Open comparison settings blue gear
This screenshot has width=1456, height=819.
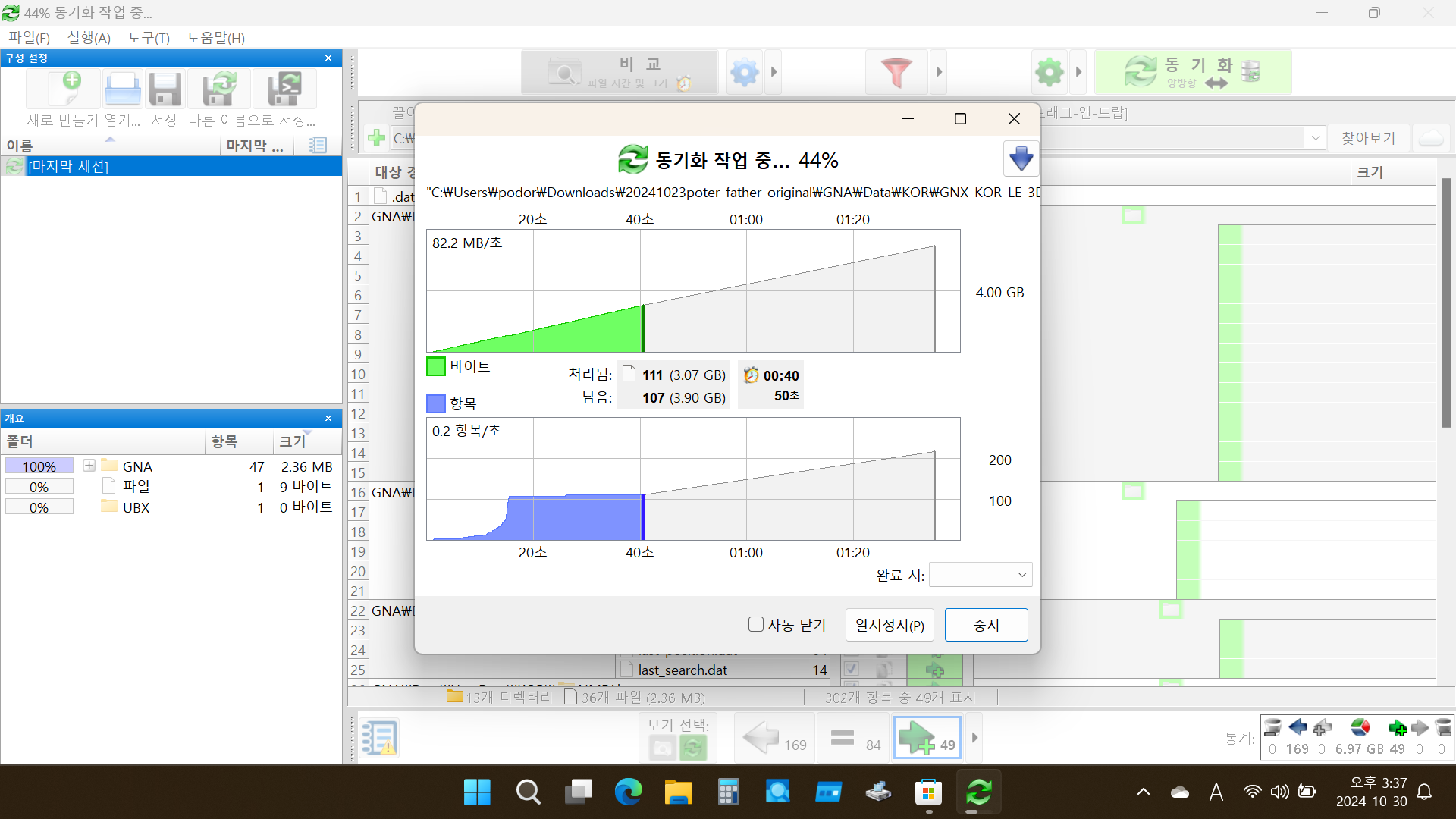[x=744, y=73]
